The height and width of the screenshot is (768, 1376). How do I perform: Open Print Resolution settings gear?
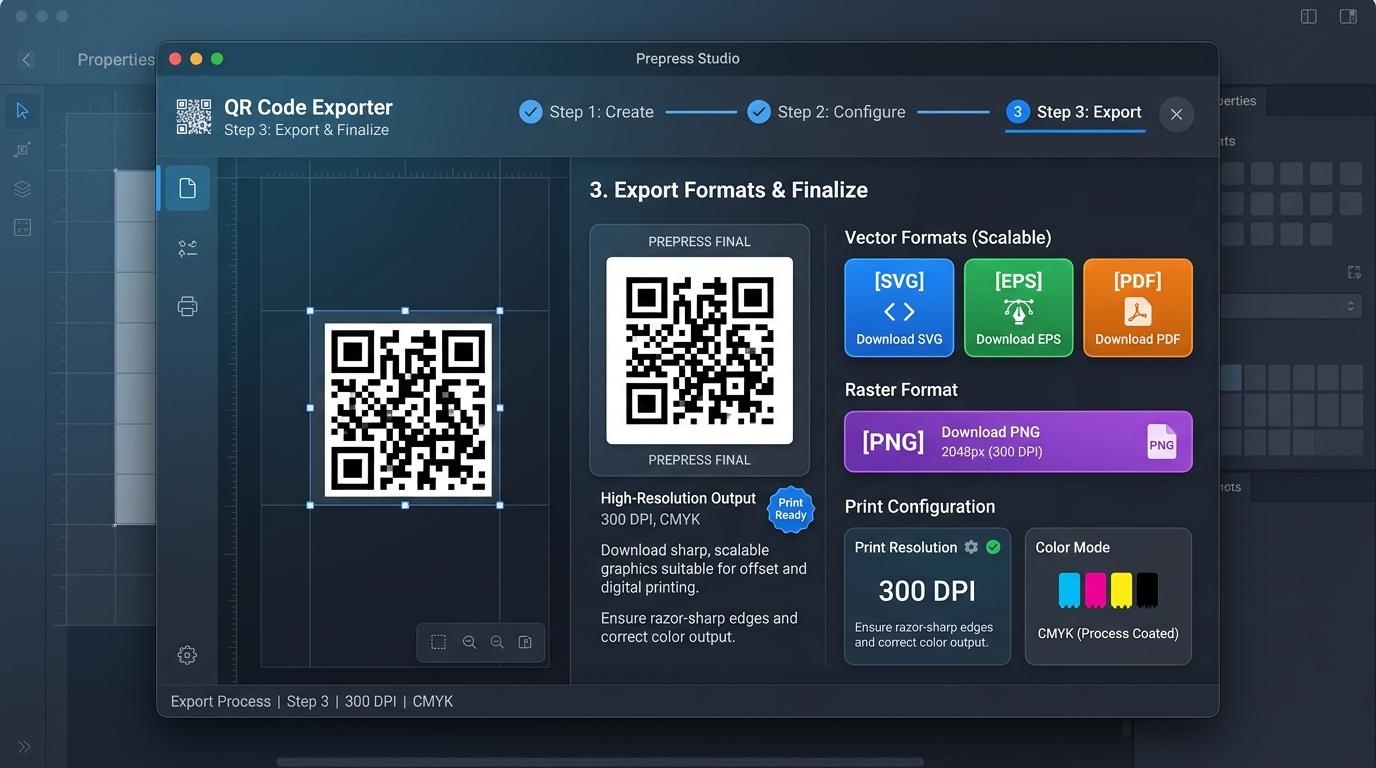click(x=971, y=547)
